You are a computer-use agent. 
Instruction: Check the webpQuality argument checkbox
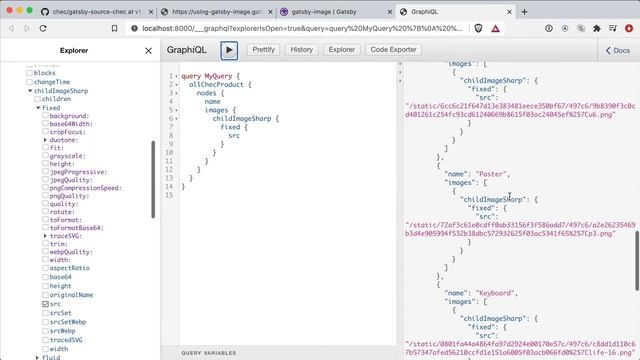(x=45, y=252)
